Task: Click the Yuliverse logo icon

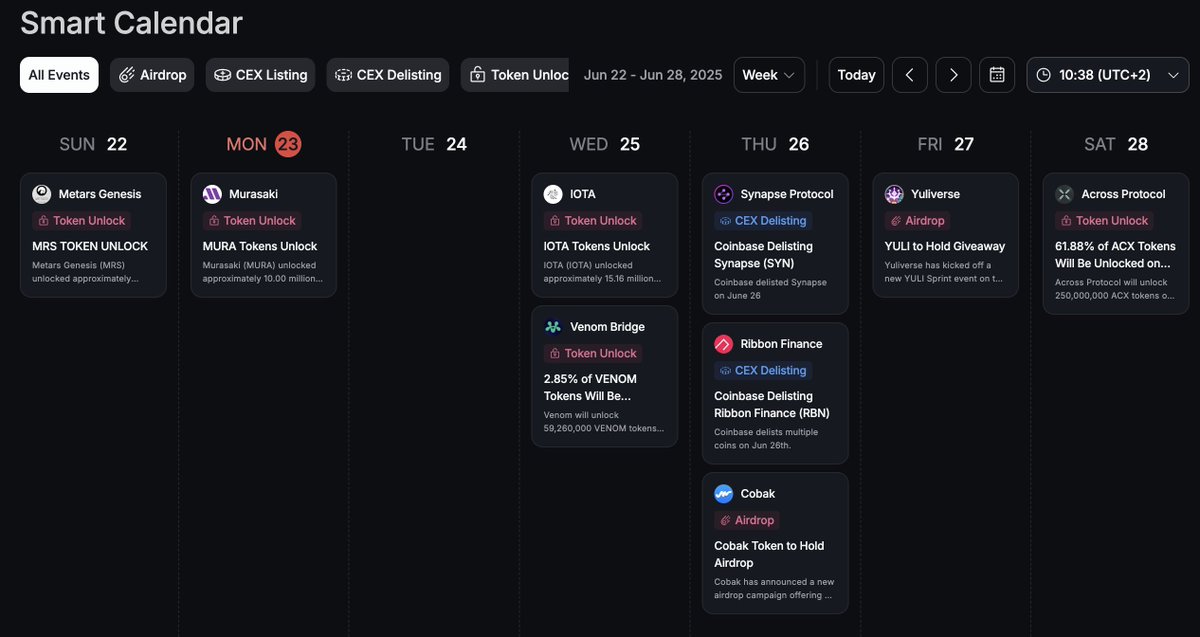Action: click(x=894, y=194)
